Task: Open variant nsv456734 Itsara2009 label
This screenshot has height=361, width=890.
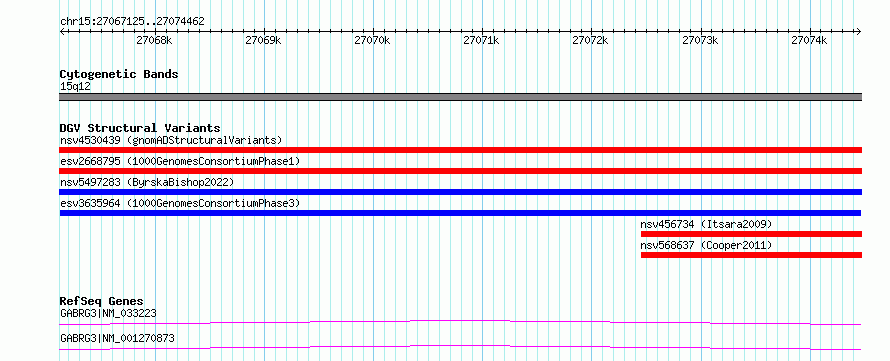Action: [706, 224]
